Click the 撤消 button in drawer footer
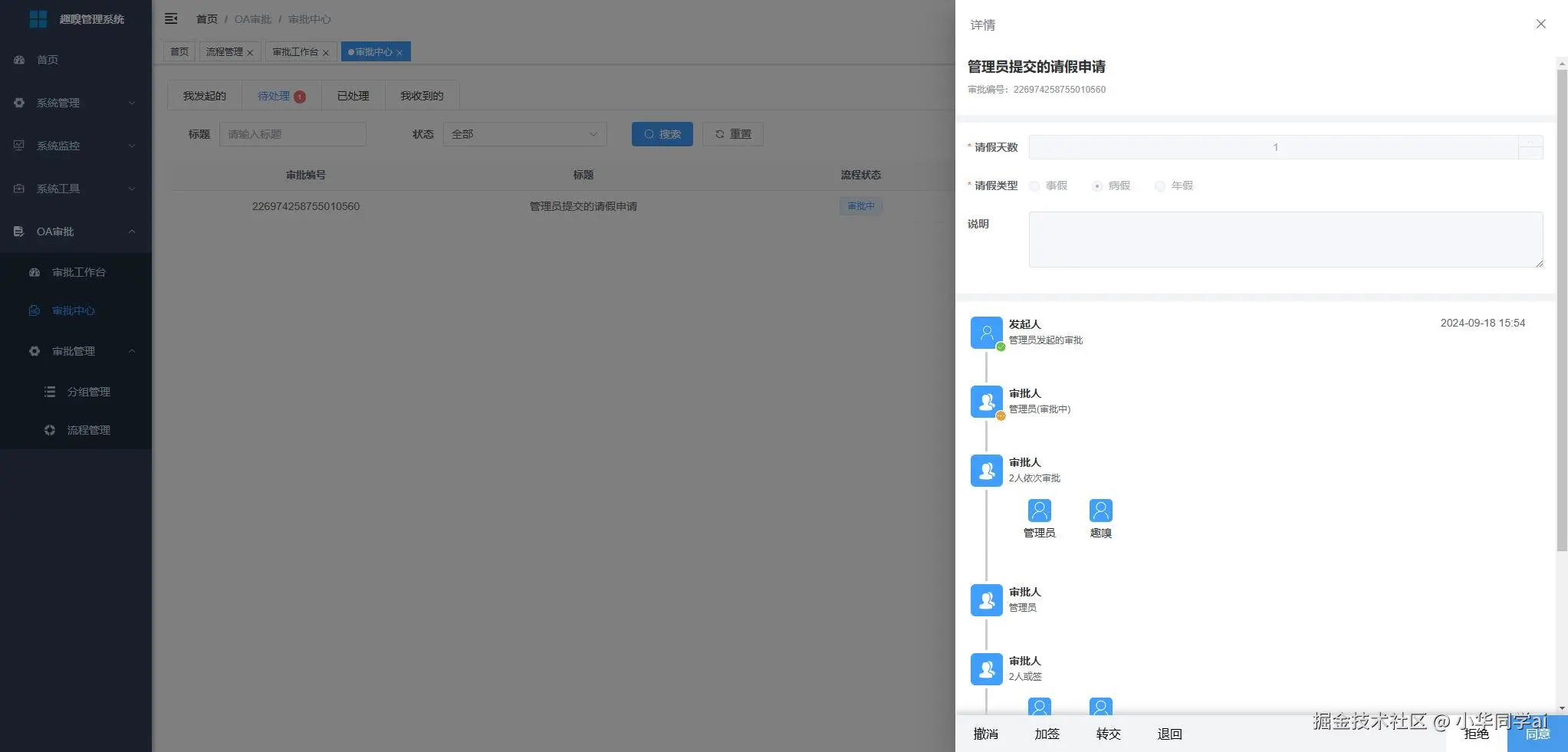Screen dimensions: 1568x752 [x=986, y=734]
